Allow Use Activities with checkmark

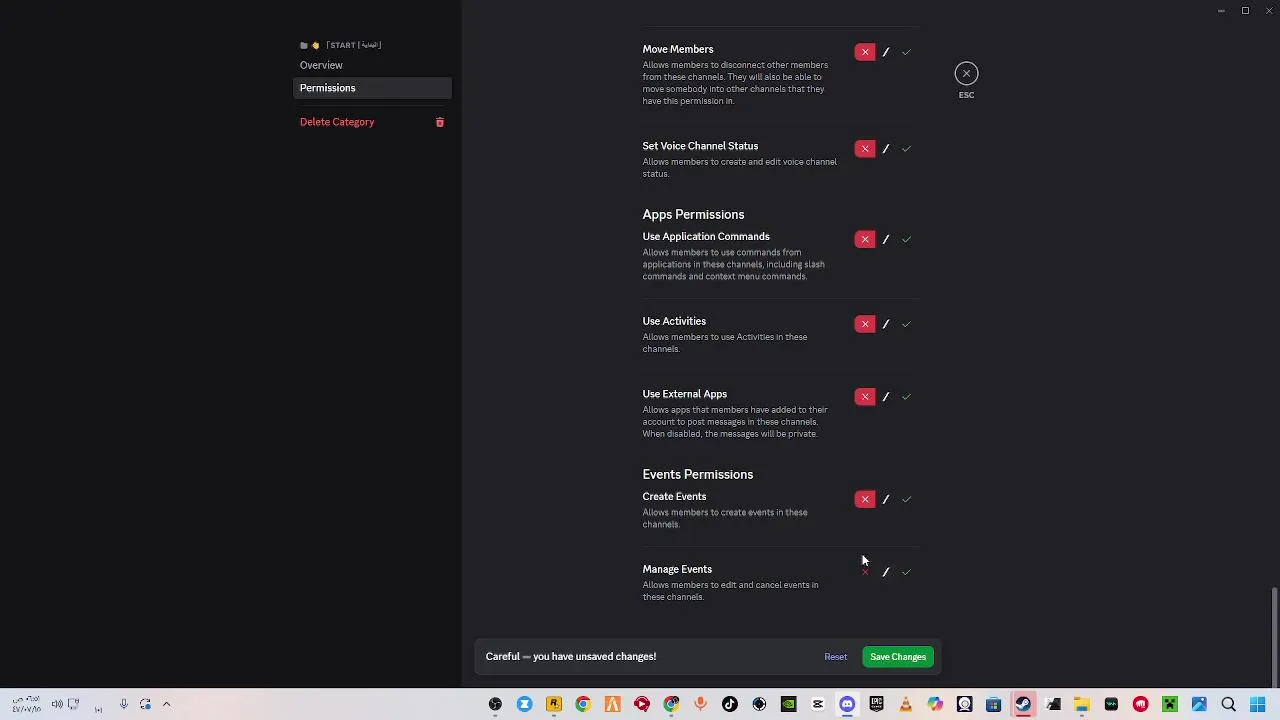pos(906,324)
